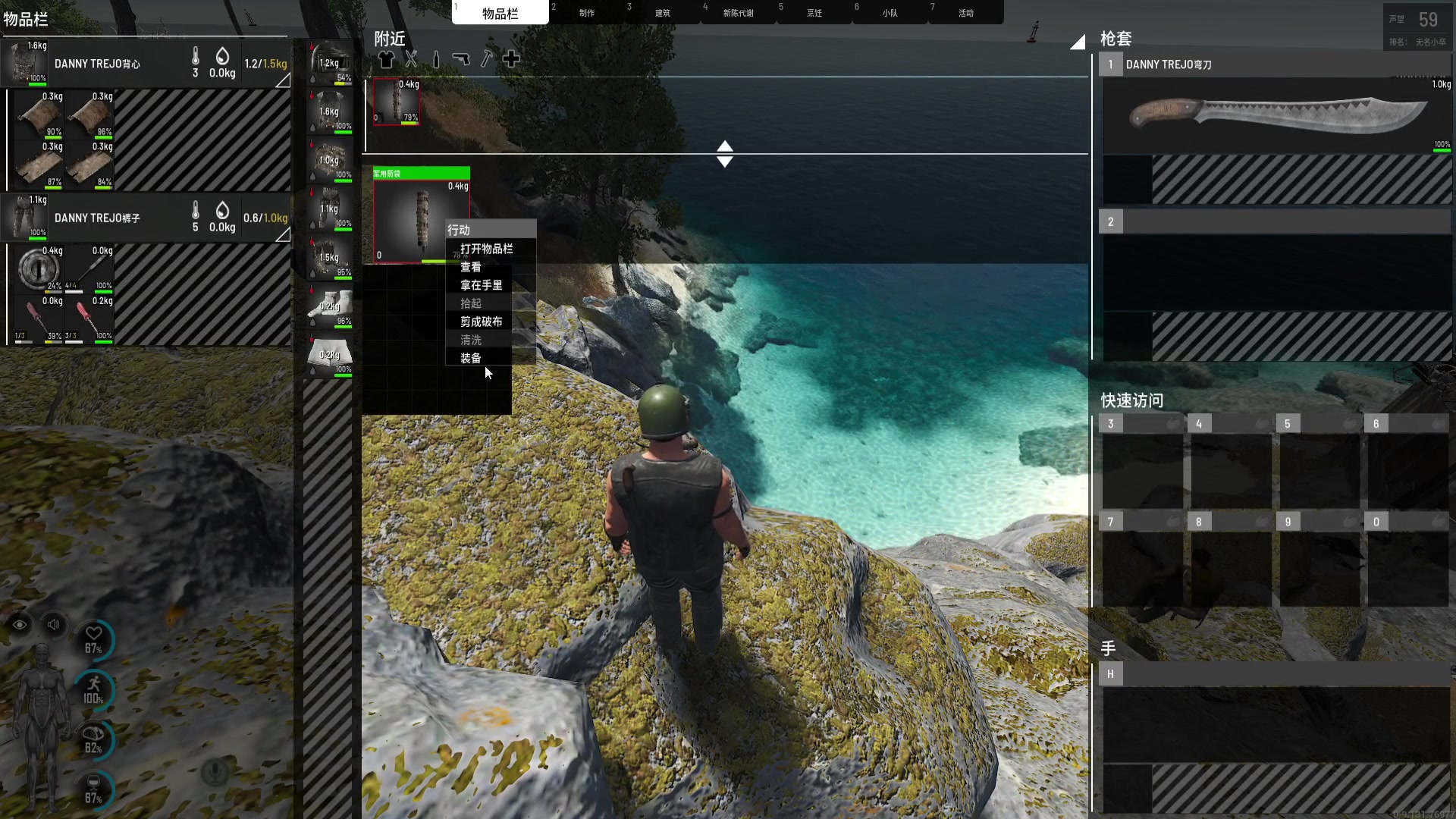This screenshot has height=819, width=1456.
Task: Choose 拿在手里 in context menu
Action: tap(482, 285)
